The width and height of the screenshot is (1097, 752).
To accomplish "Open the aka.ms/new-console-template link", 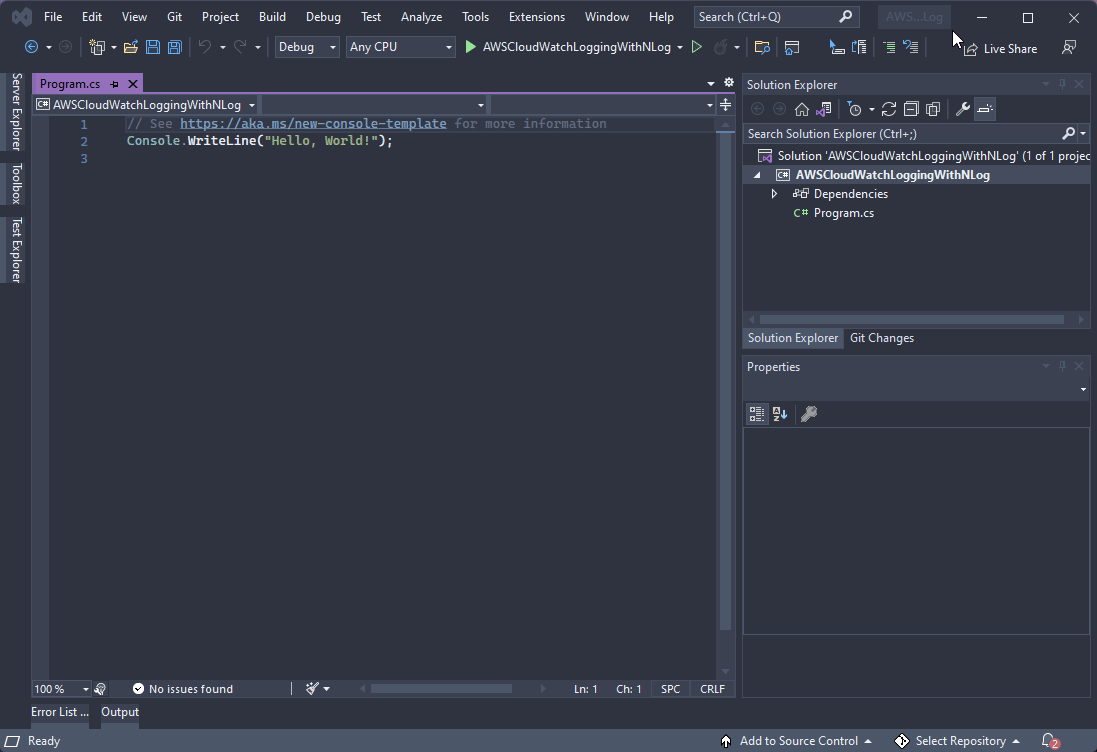I will pyautogui.click(x=313, y=124).
